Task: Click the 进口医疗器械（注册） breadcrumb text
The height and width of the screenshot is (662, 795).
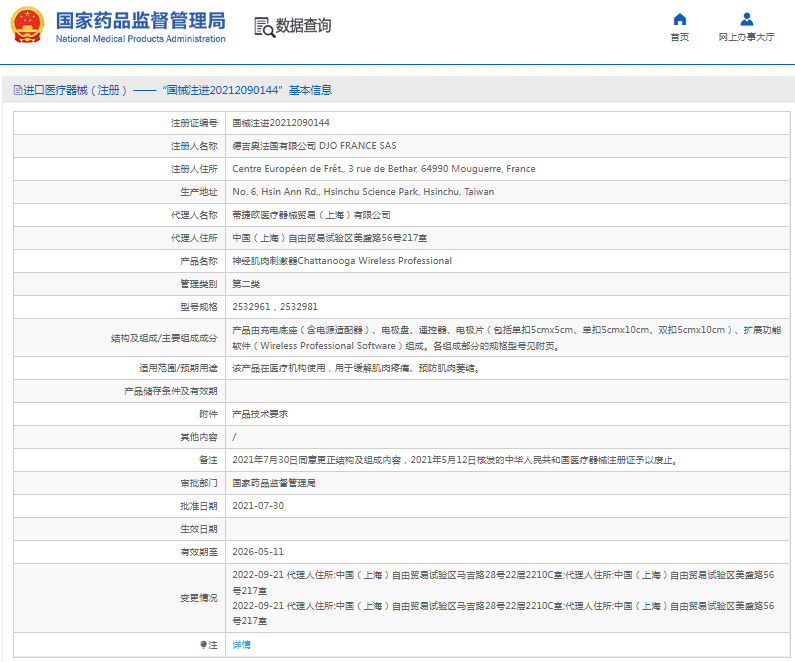Action: tap(75, 90)
